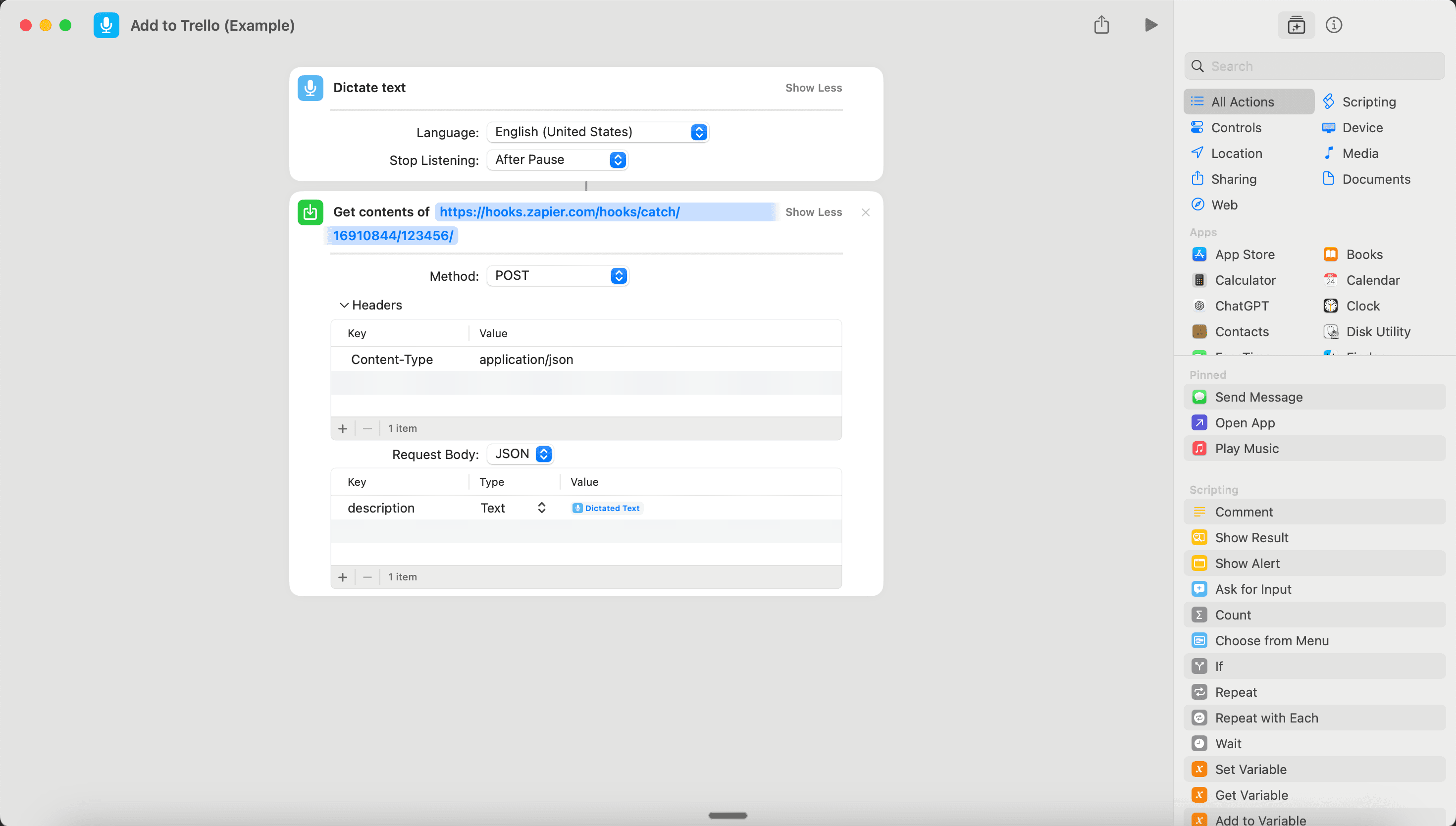Add a request body row with plus
The width and height of the screenshot is (1456, 826).
[x=343, y=577]
